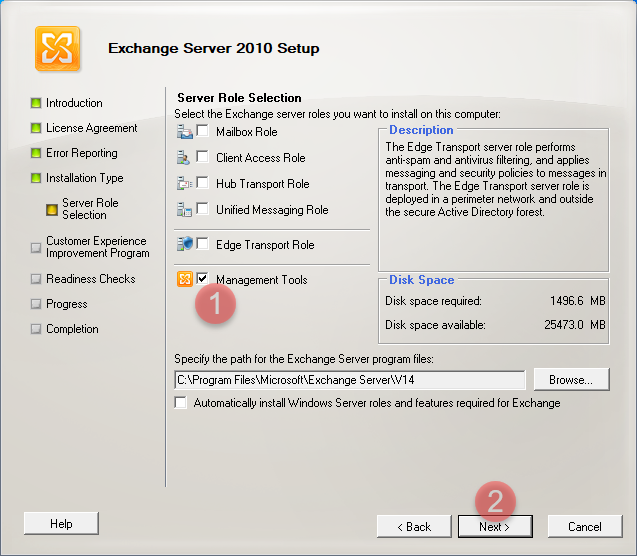The height and width of the screenshot is (556, 637).
Task: Click the Next button
Action: (x=495, y=527)
